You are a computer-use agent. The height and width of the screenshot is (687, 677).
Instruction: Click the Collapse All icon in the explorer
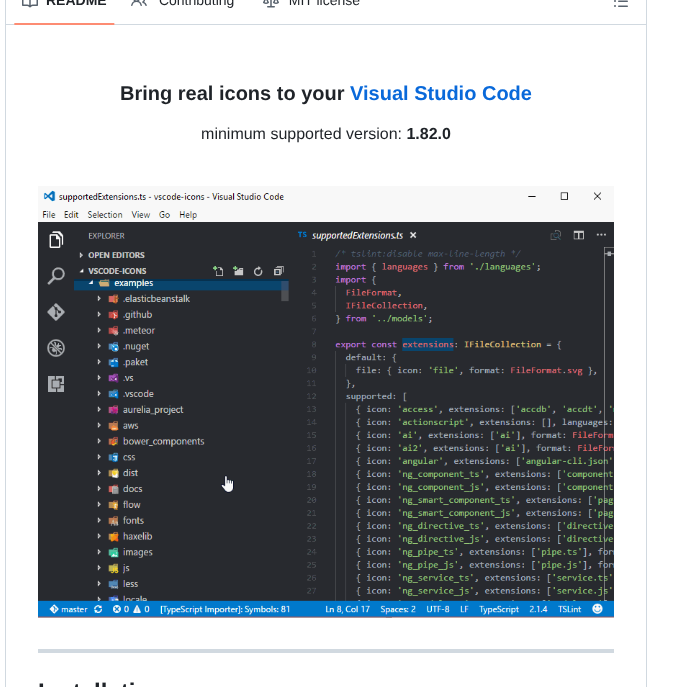[x=279, y=271]
